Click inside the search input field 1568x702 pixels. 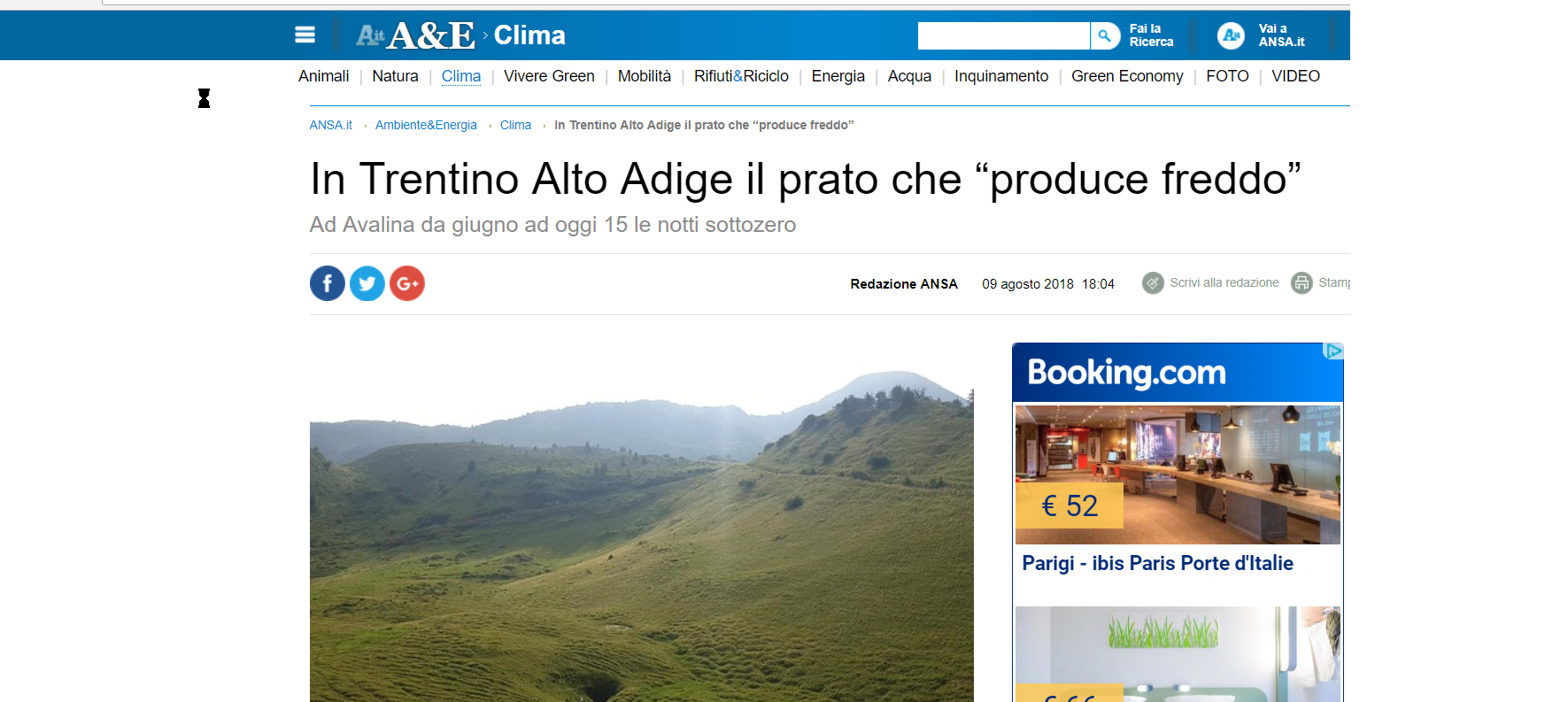(x=1004, y=35)
